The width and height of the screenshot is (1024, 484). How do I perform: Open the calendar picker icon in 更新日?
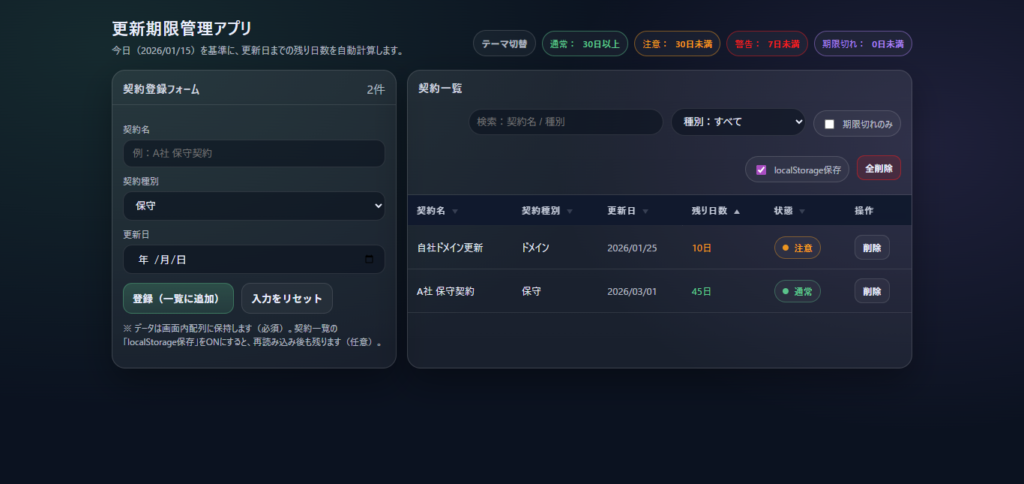369,259
